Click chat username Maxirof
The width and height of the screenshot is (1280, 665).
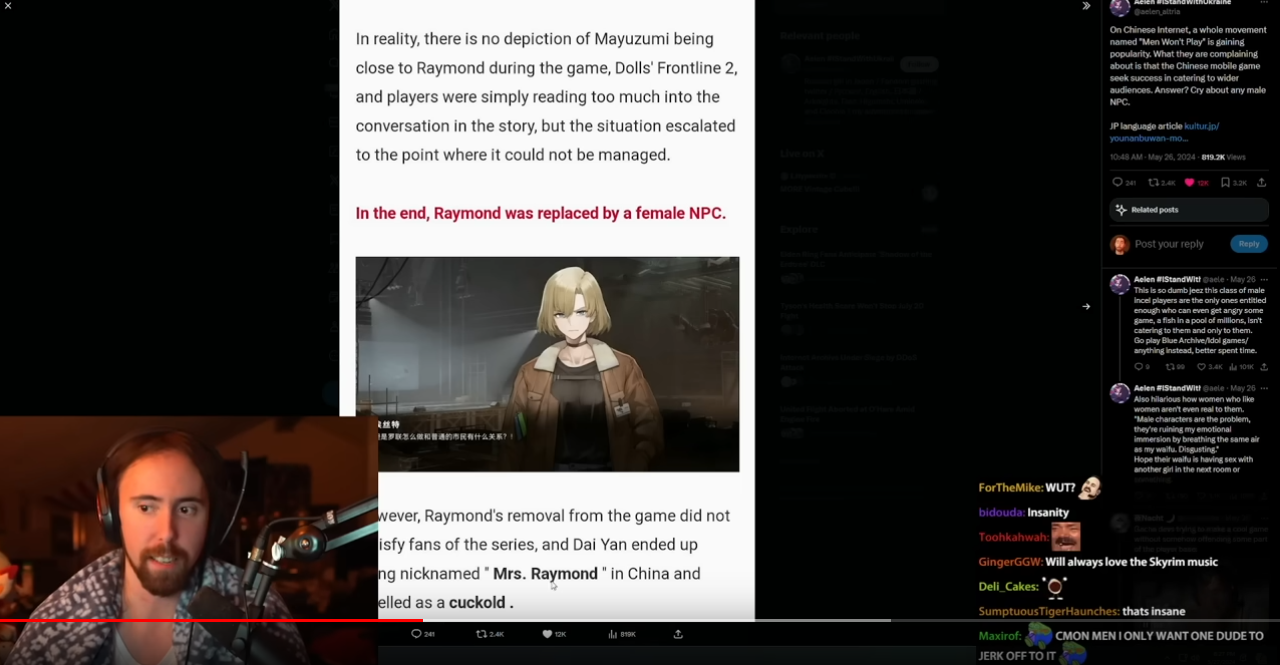[999, 636]
